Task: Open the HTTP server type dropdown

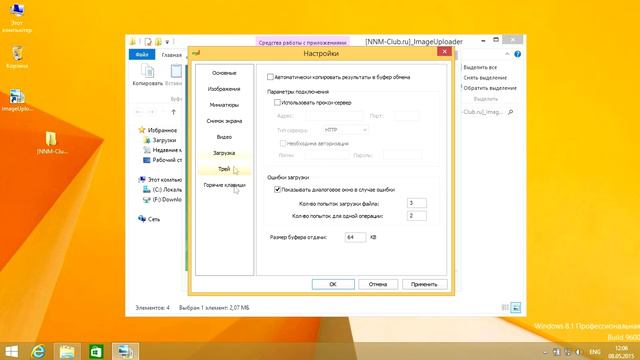Action: point(345,130)
